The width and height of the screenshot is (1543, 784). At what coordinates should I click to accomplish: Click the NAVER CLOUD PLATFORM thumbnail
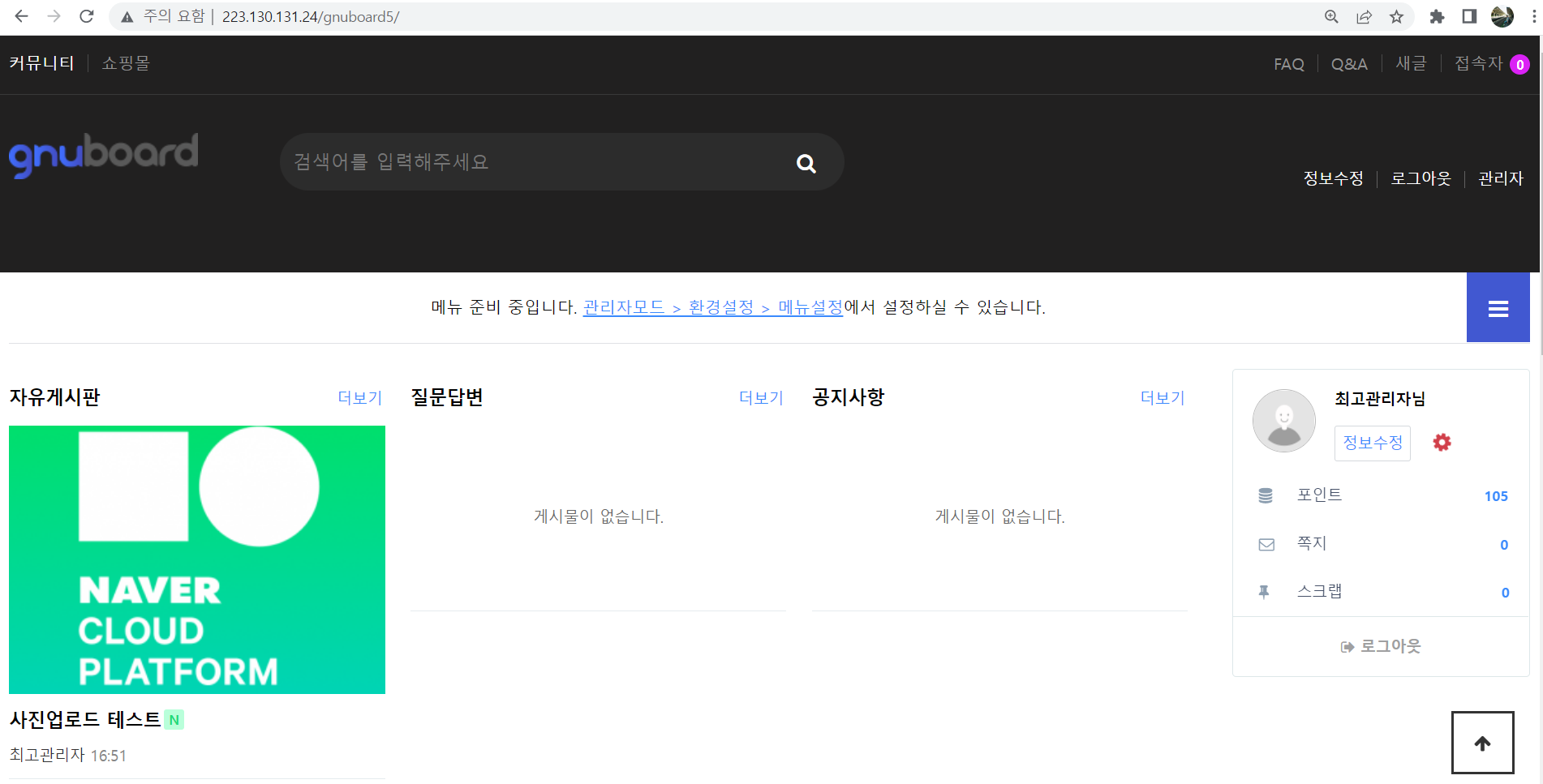(197, 559)
